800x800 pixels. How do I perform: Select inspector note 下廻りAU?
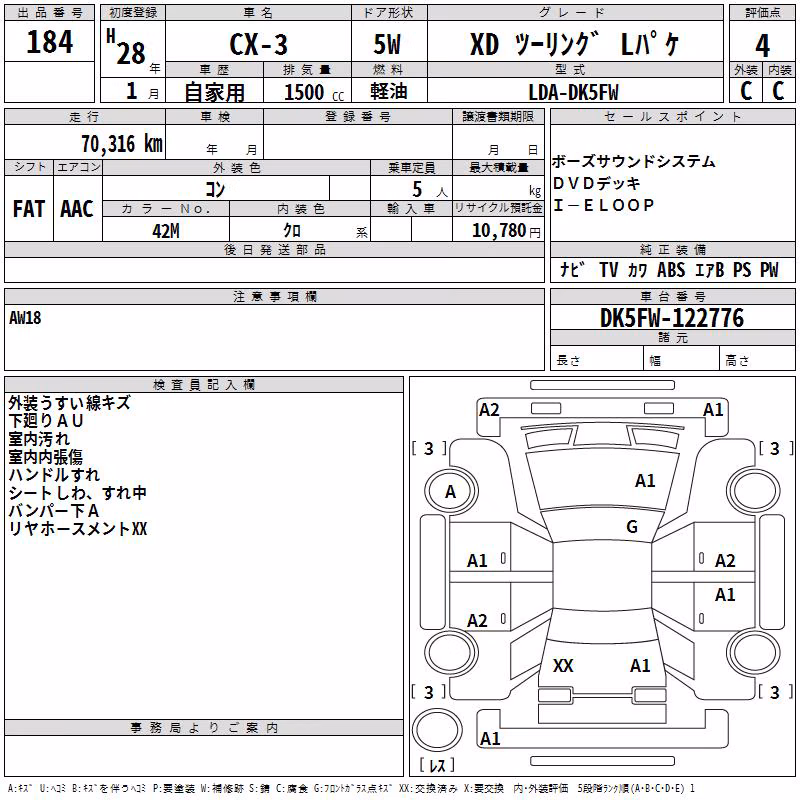pos(45,421)
